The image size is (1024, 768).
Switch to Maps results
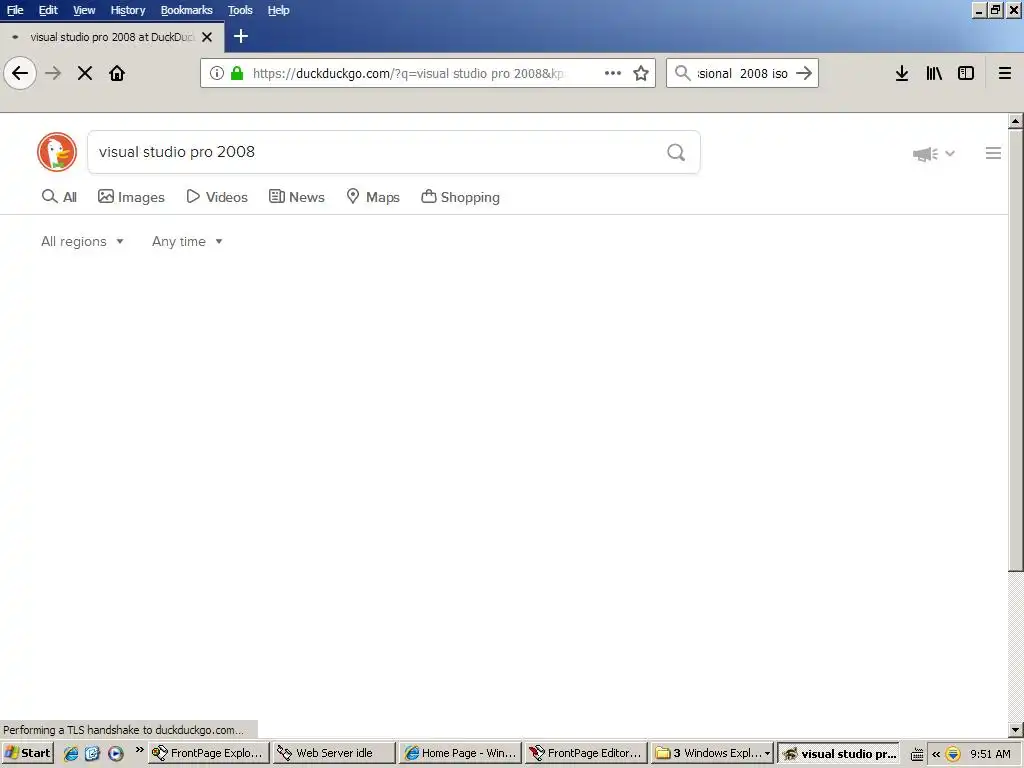[x=373, y=197]
